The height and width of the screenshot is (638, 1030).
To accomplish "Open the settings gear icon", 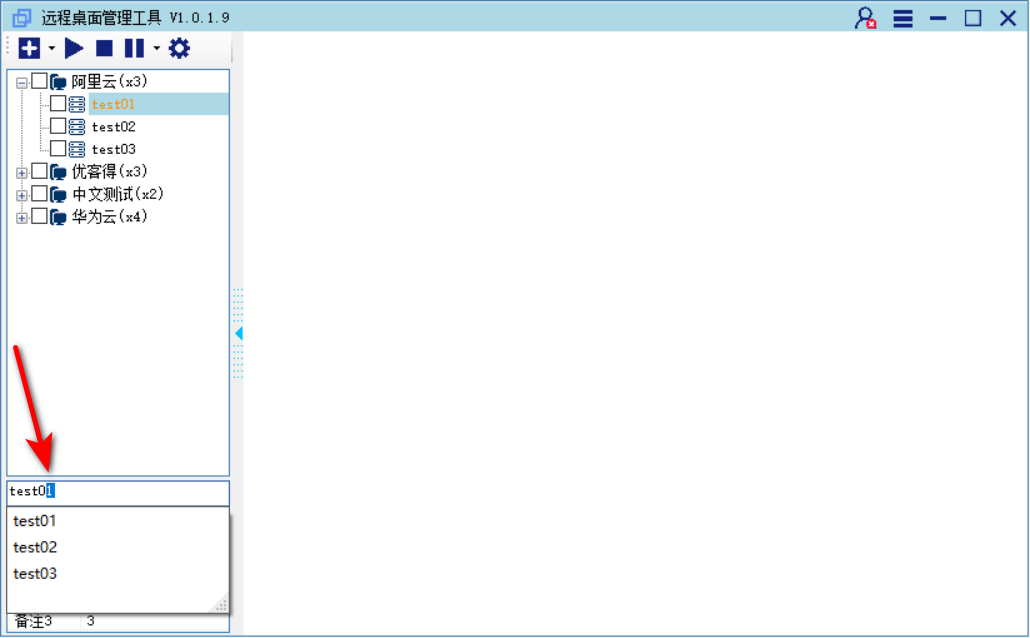I will point(179,48).
